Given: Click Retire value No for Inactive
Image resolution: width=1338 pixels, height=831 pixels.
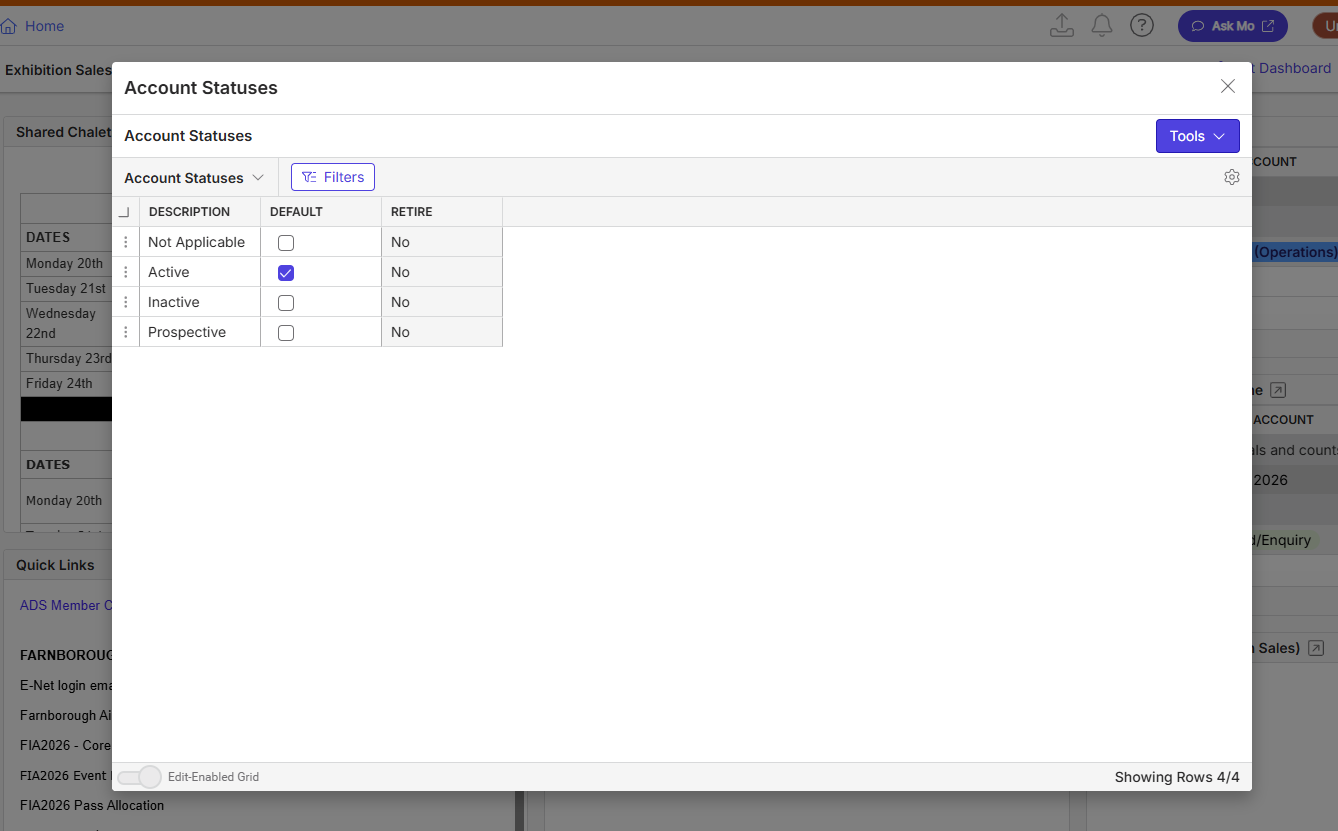Looking at the screenshot, I should 442,302.
